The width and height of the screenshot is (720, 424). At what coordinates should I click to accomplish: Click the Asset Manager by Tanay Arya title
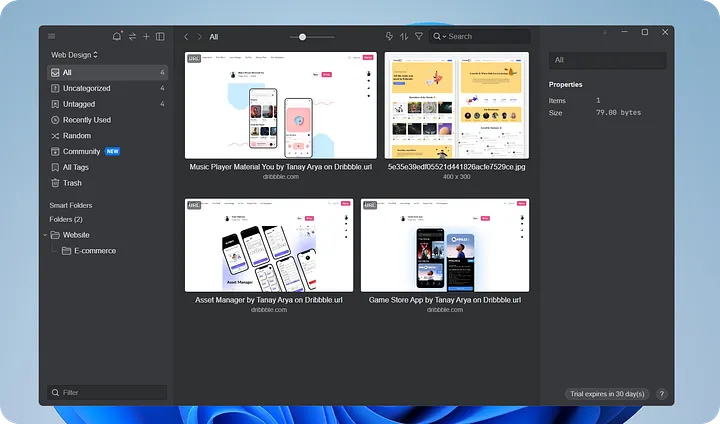click(269, 300)
